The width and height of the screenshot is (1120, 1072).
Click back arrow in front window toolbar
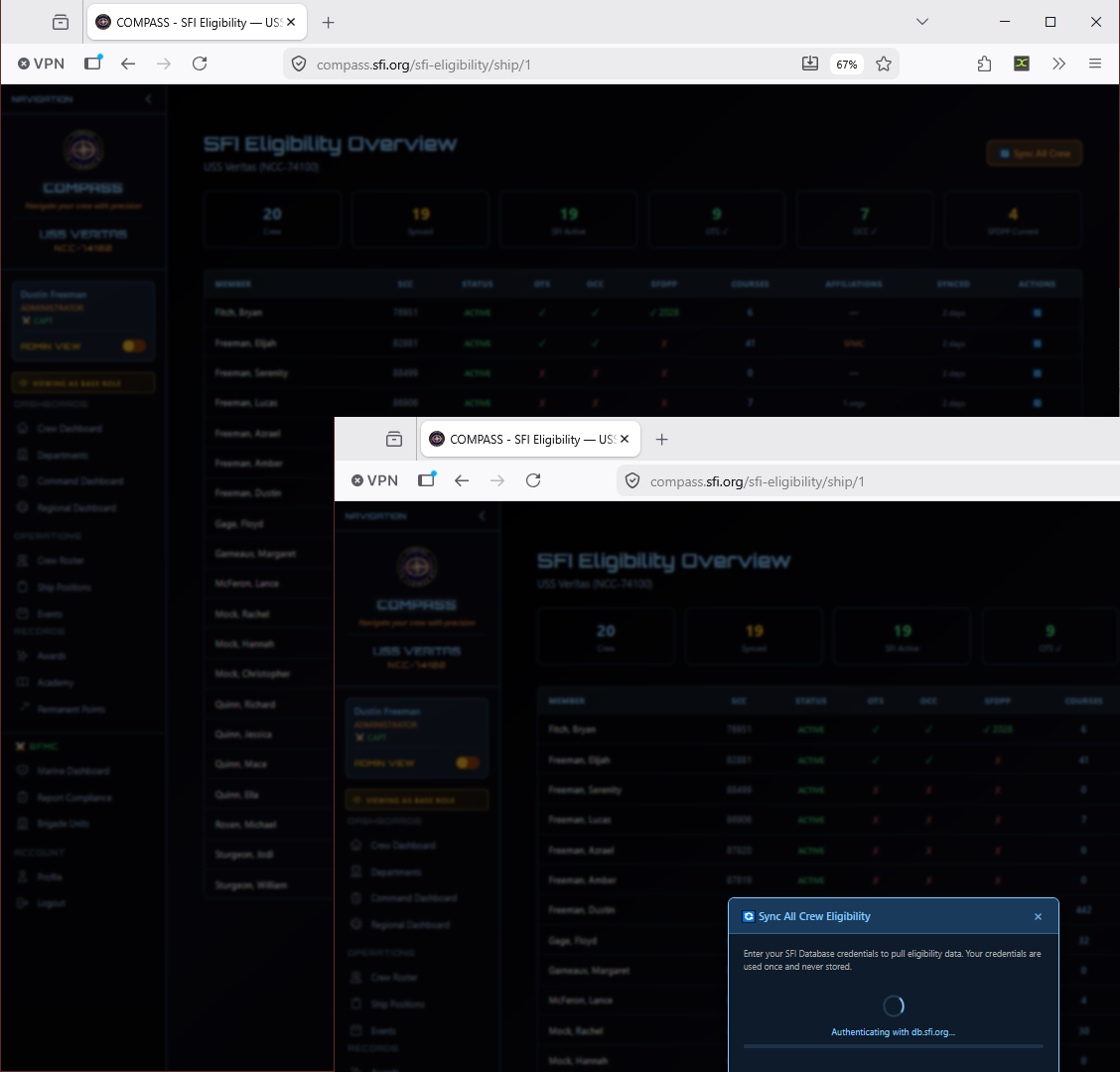tap(462, 480)
